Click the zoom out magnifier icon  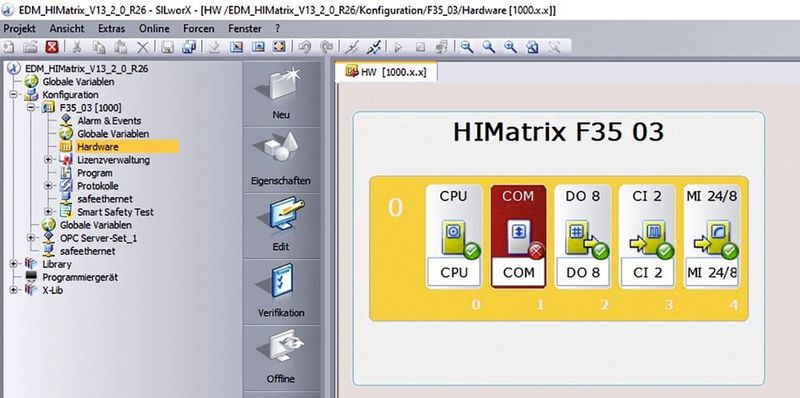click(x=467, y=47)
